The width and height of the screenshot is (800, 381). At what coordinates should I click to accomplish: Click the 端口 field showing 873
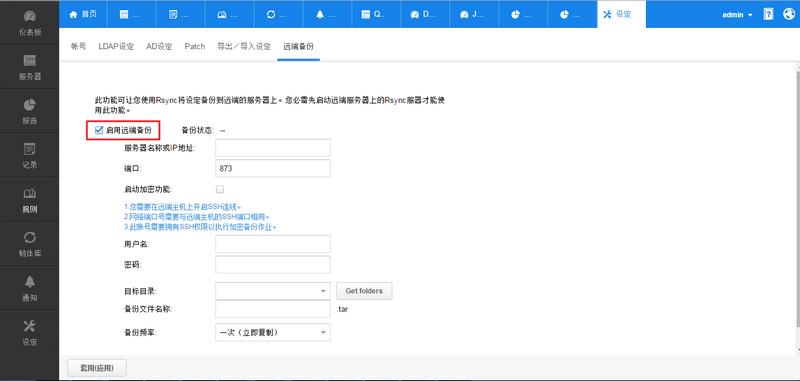pyautogui.click(x=273, y=168)
